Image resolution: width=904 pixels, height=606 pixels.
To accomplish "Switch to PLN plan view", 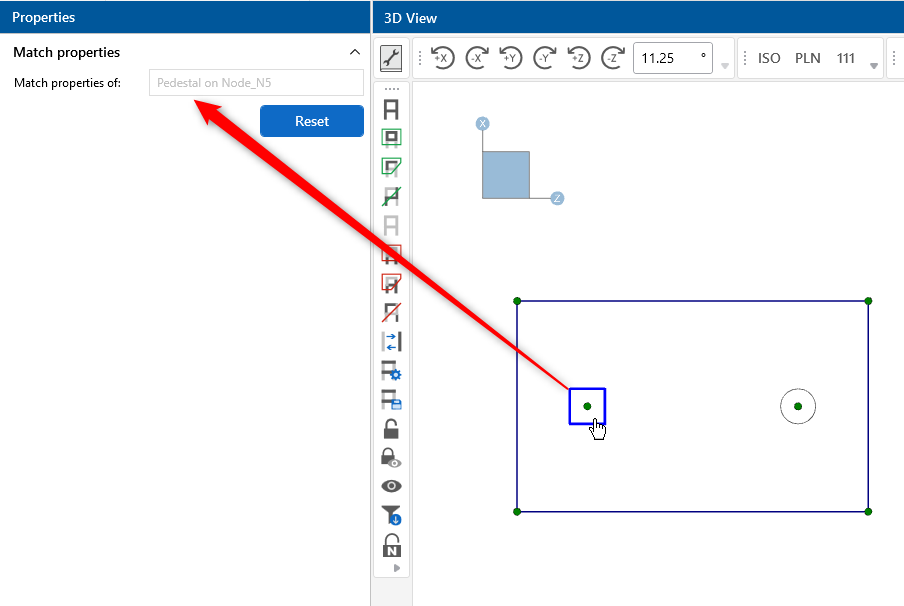I will click(807, 58).
